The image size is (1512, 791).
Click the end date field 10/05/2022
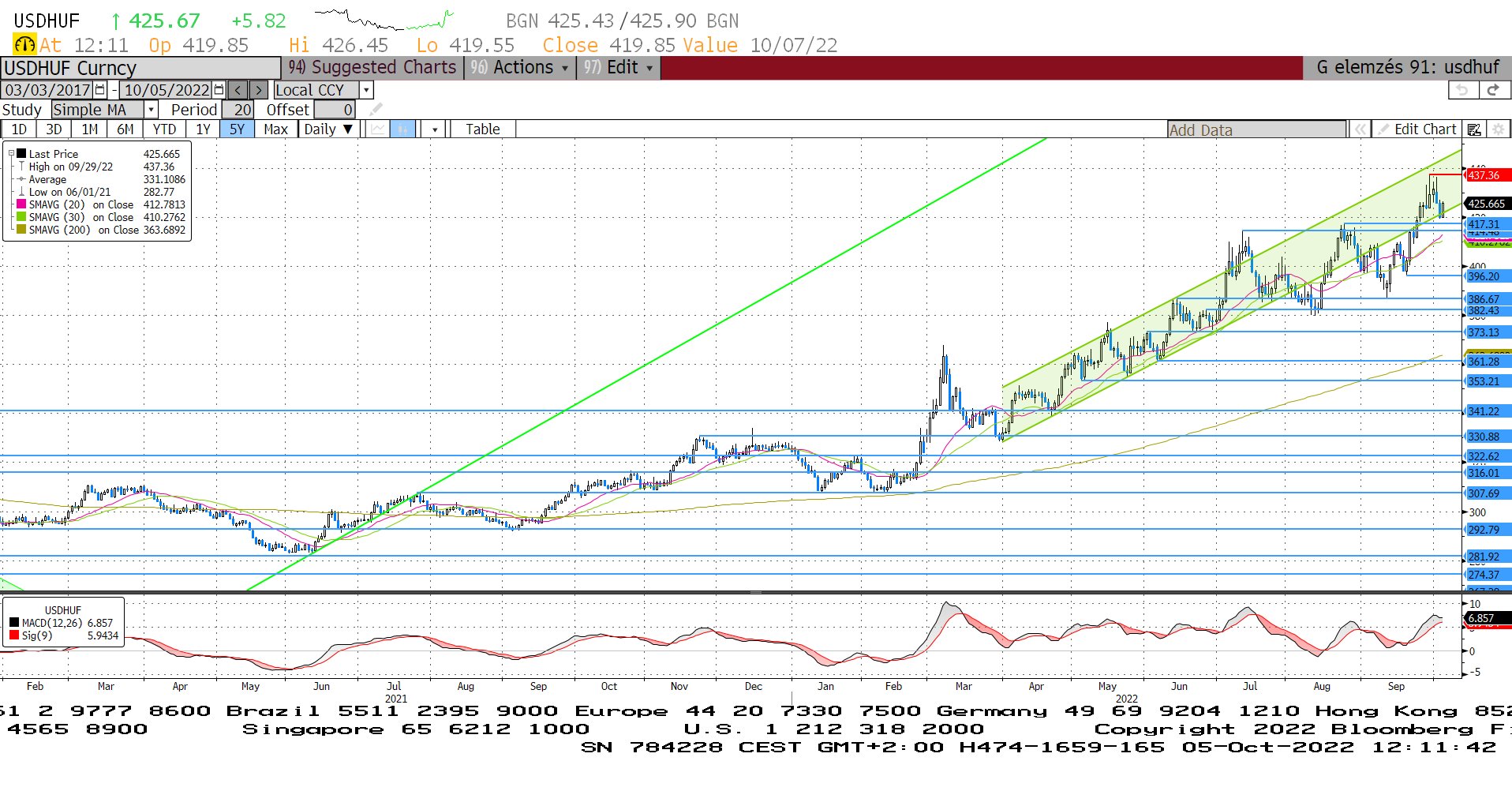tap(167, 90)
